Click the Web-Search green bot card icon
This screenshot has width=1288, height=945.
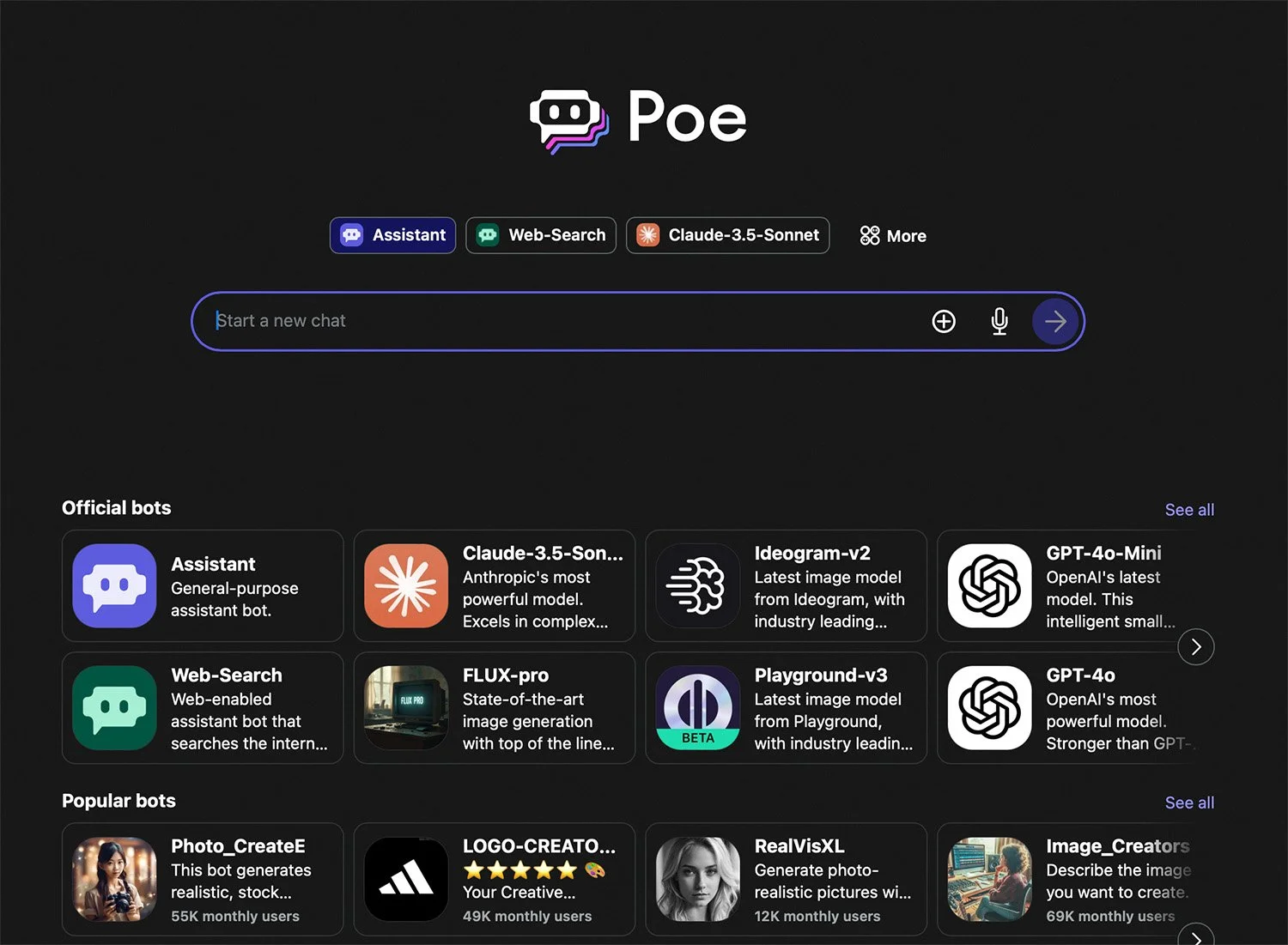[x=114, y=707]
